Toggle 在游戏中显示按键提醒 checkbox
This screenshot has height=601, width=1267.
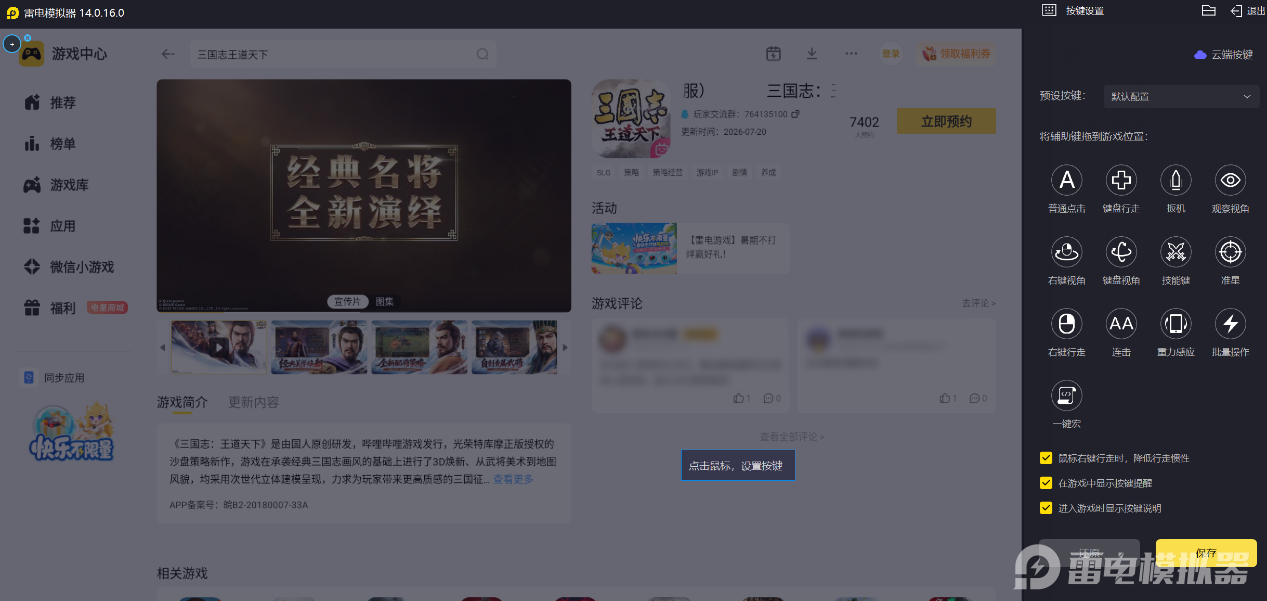pos(1046,483)
